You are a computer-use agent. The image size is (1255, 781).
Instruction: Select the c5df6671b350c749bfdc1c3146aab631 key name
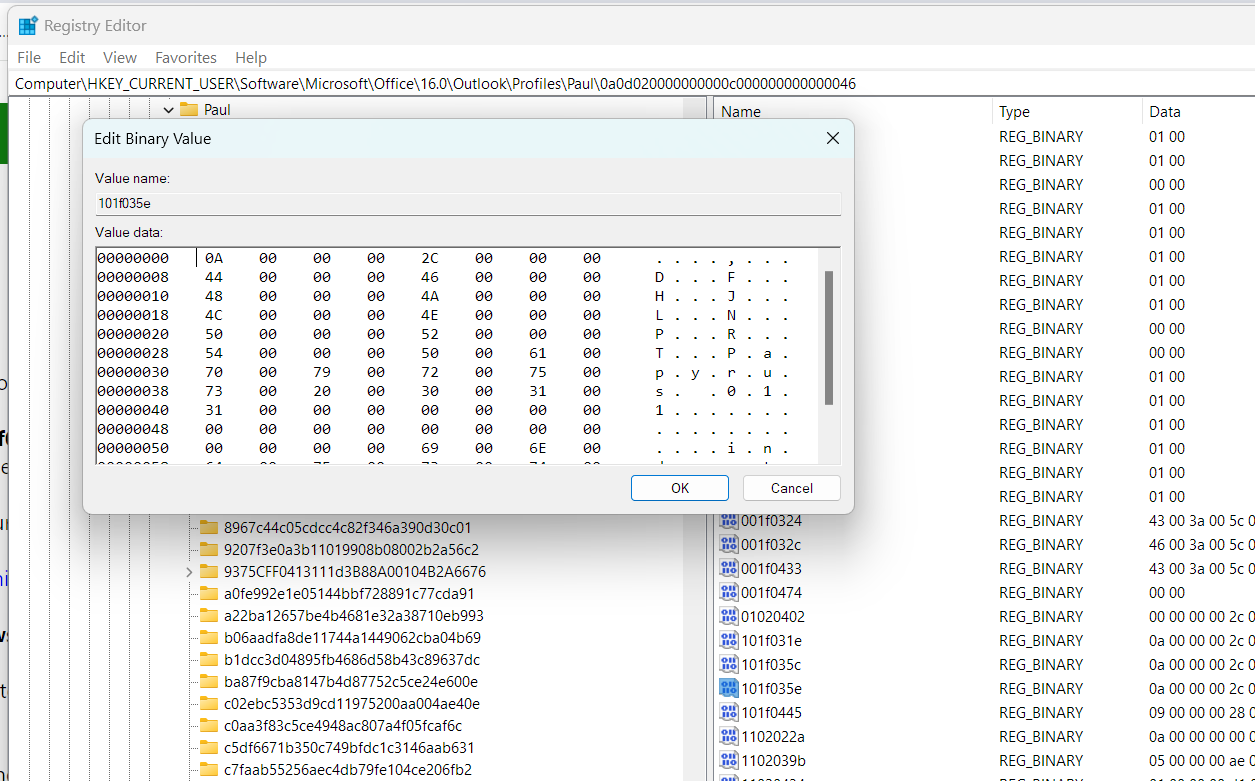(x=350, y=747)
